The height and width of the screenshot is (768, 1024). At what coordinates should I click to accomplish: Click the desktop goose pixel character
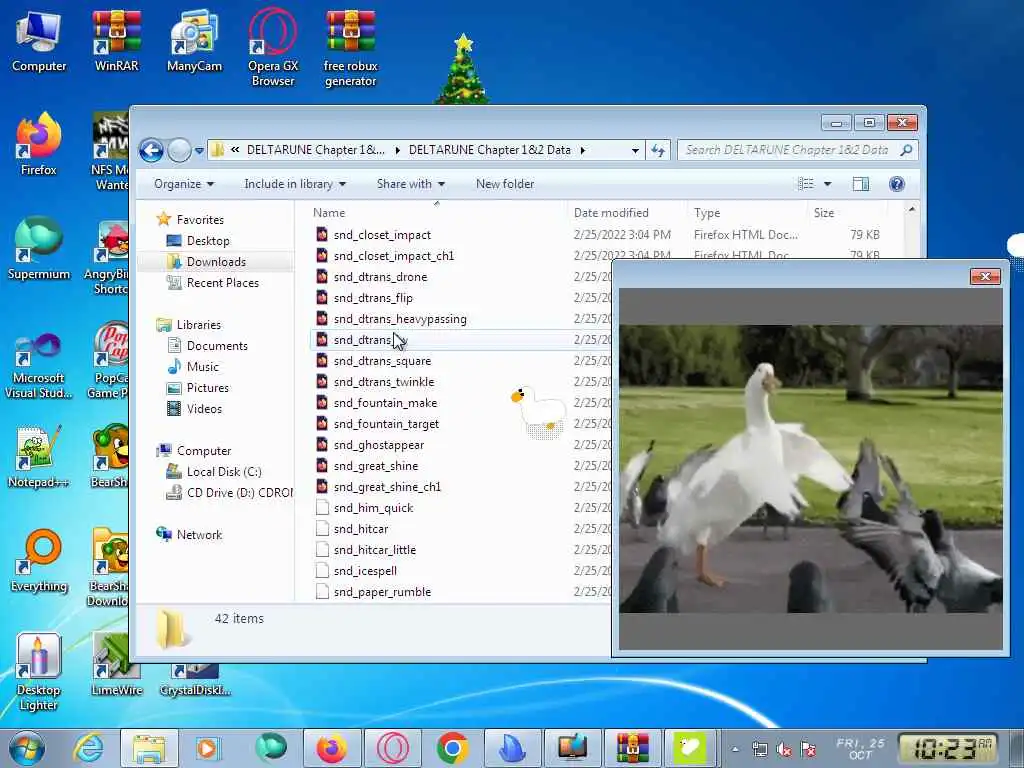click(539, 413)
